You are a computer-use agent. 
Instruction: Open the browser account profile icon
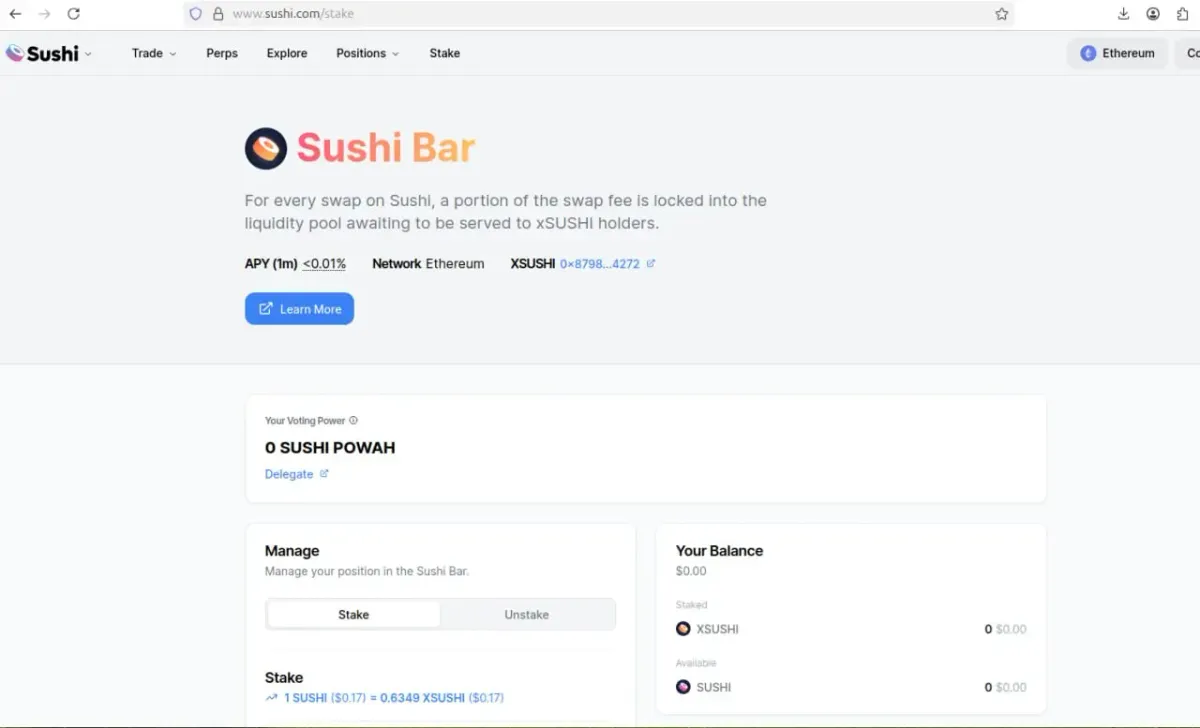[x=1153, y=14]
